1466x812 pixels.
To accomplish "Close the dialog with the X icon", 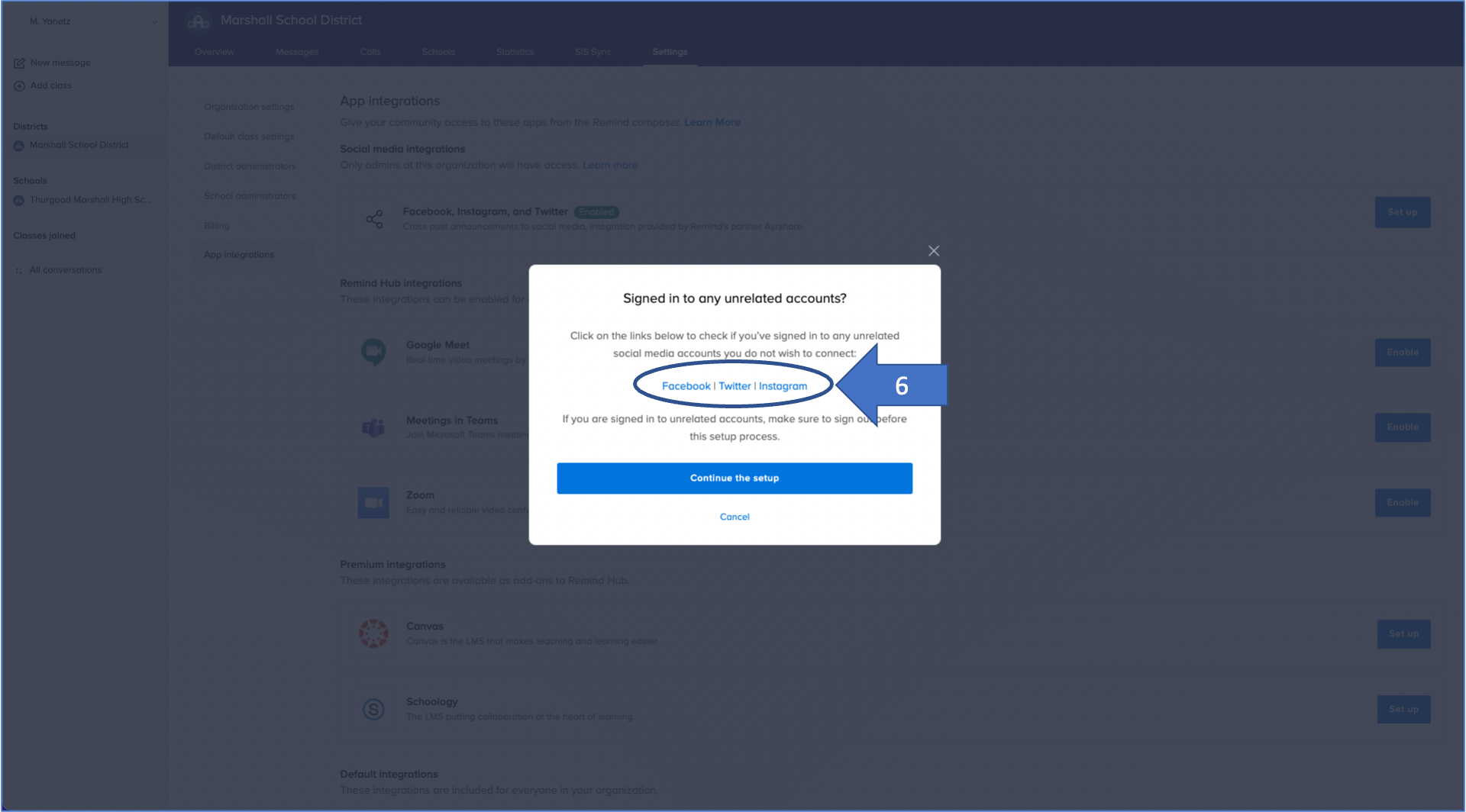I will pyautogui.click(x=933, y=251).
